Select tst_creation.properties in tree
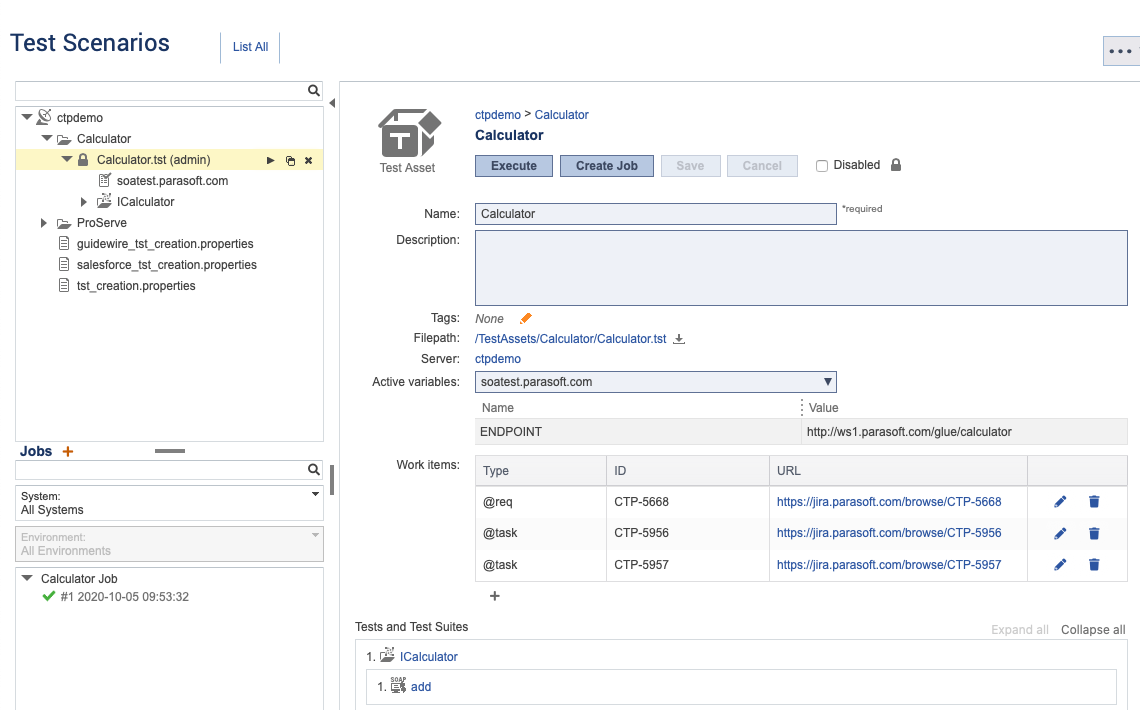 coord(136,286)
